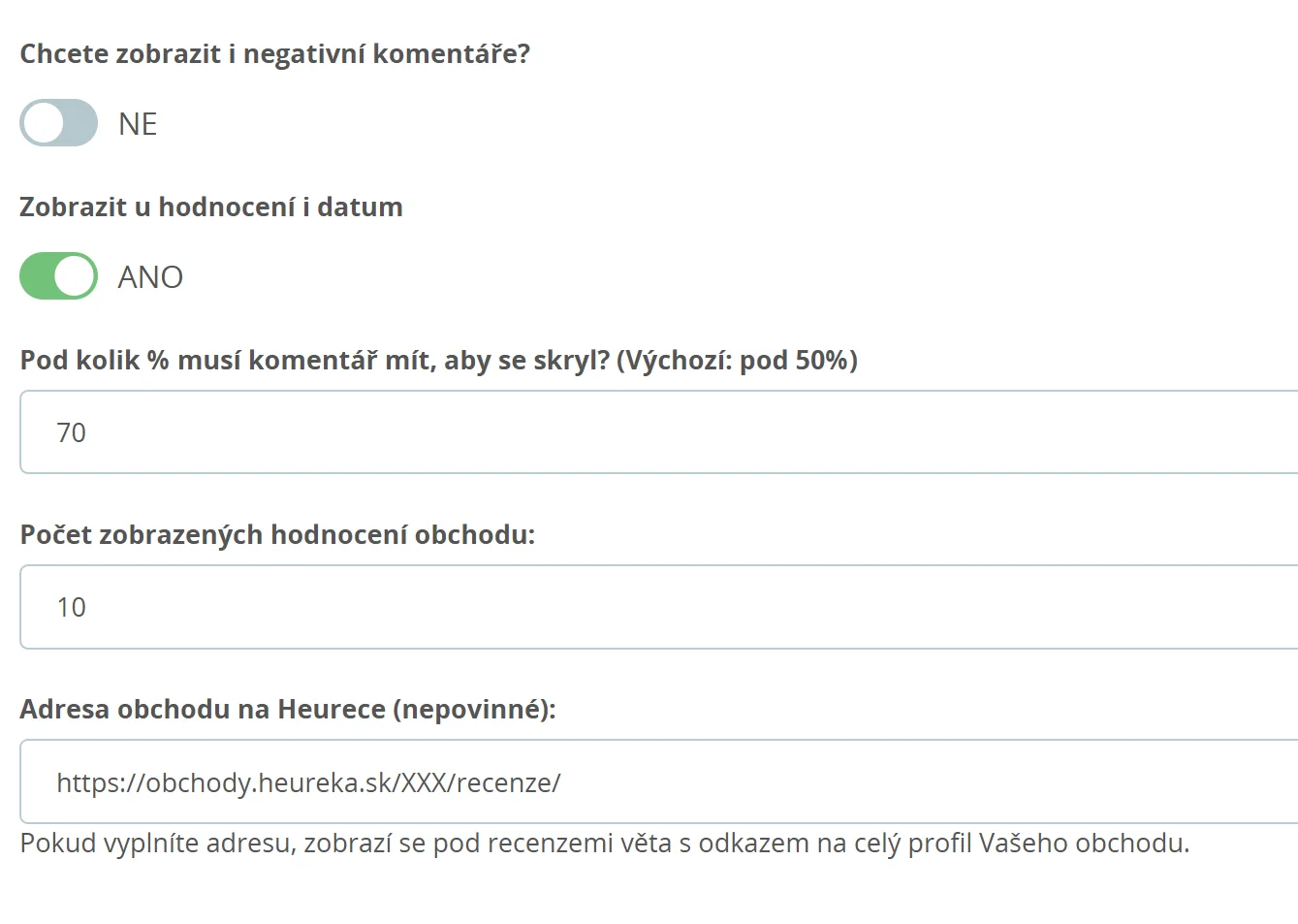The image size is (1298, 924).
Task: Click the 'Adresa obchodu na Heurece' label
Action: pos(287,709)
